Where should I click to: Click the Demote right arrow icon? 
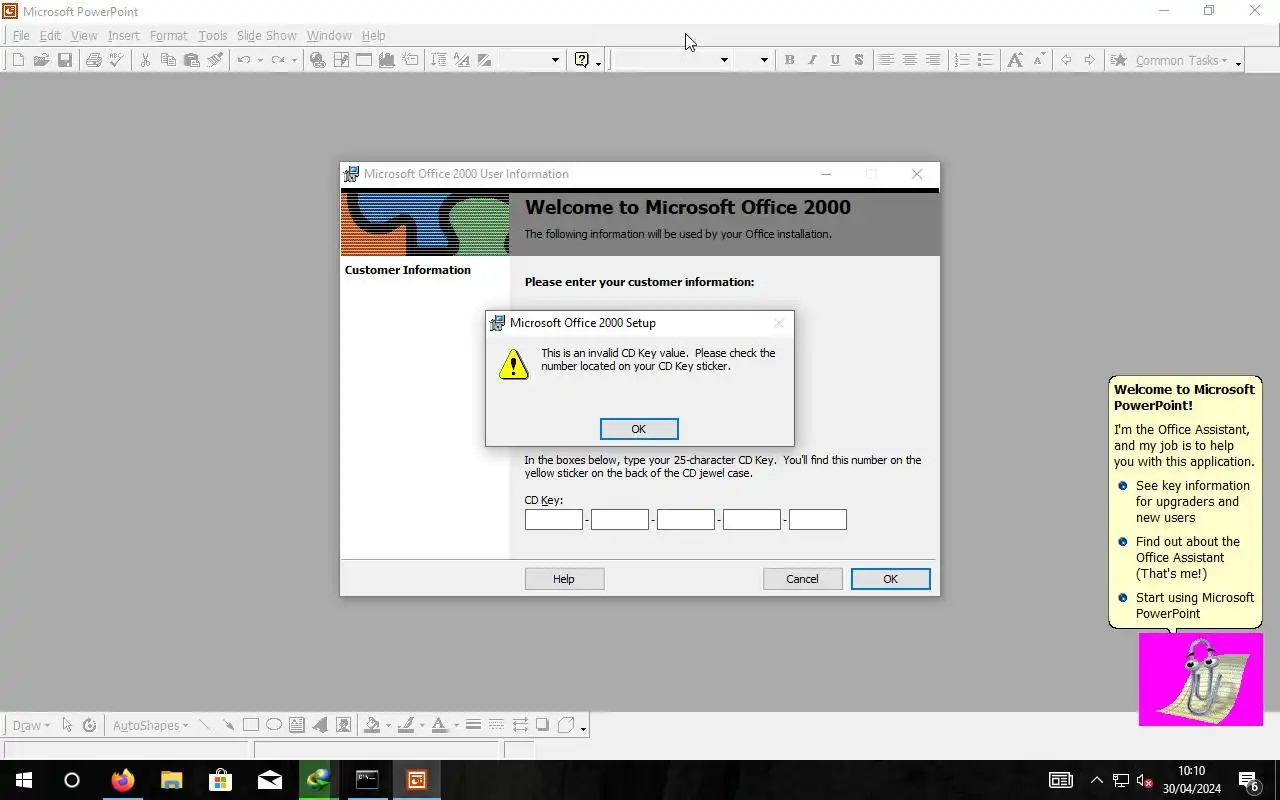click(1089, 60)
